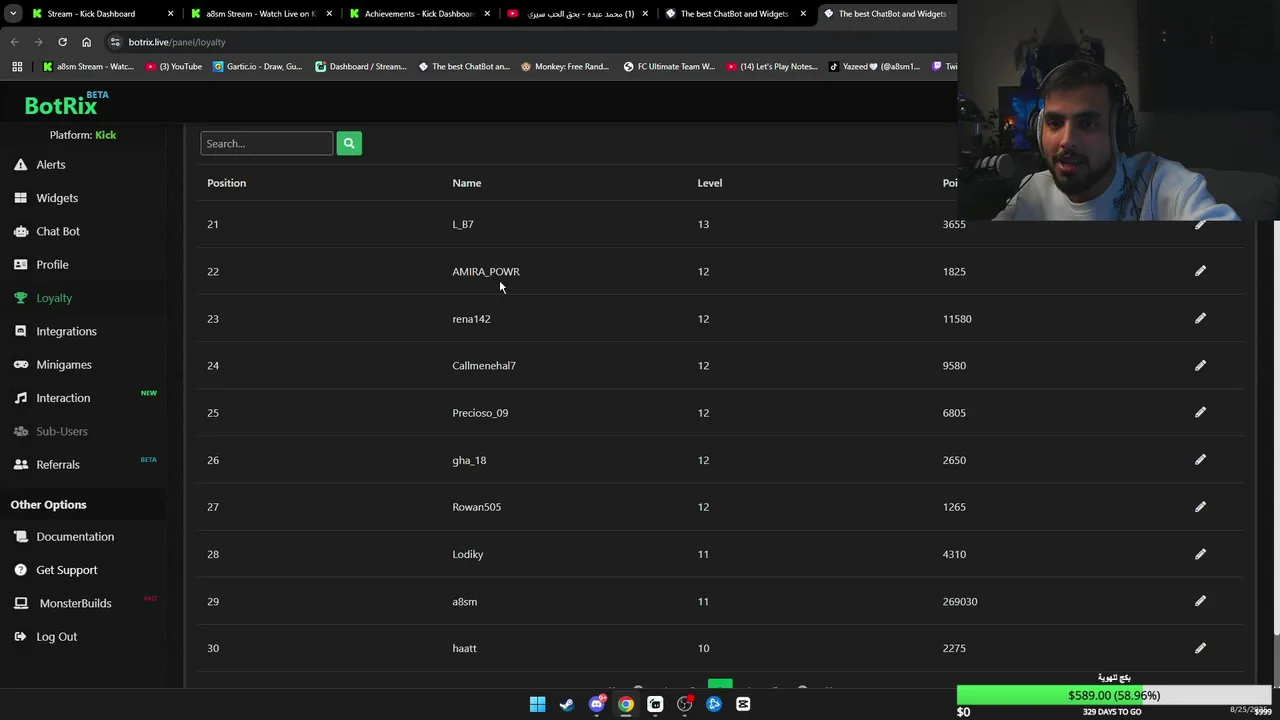Click the Position column header
This screenshot has width=1280, height=720.
(x=226, y=183)
